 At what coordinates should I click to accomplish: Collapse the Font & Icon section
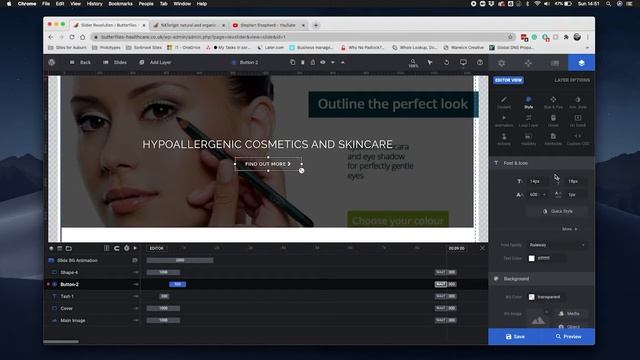point(541,163)
